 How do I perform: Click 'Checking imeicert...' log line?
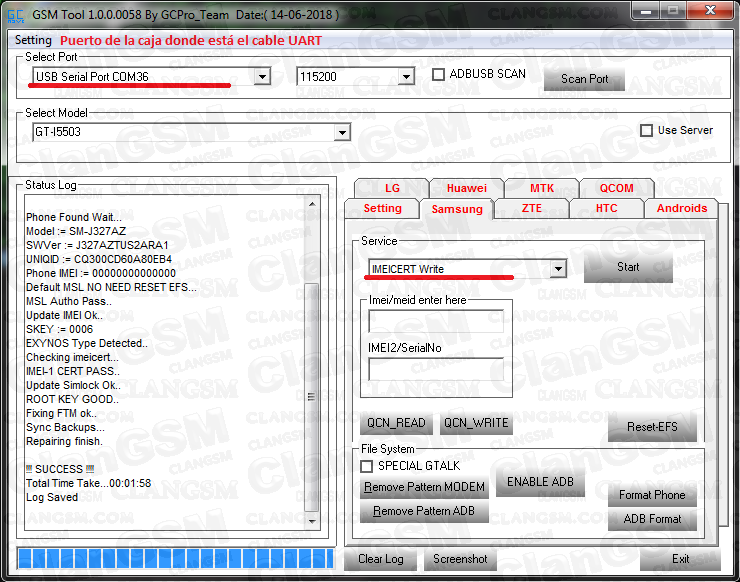click(72, 357)
